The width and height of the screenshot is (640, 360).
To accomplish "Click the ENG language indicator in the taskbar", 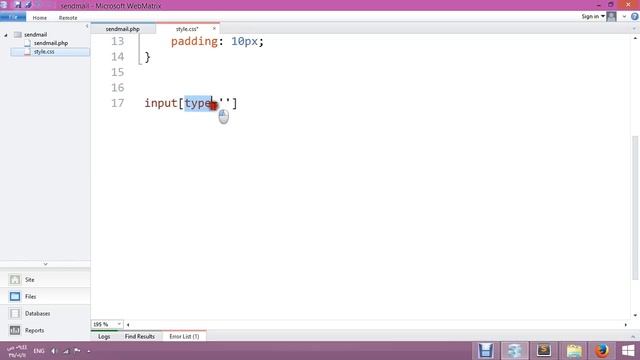I will (39, 351).
